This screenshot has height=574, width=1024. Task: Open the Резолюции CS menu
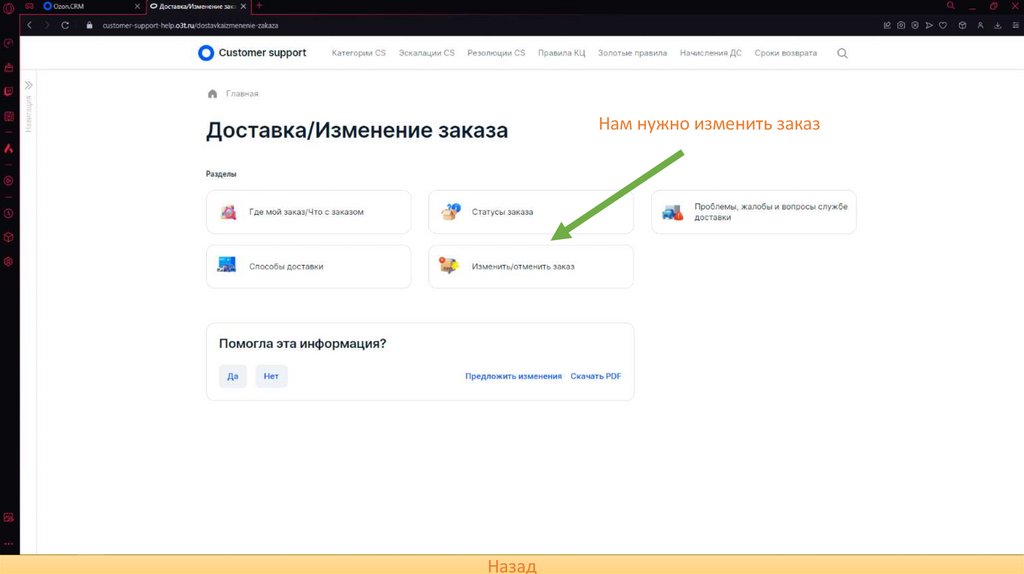tap(496, 53)
